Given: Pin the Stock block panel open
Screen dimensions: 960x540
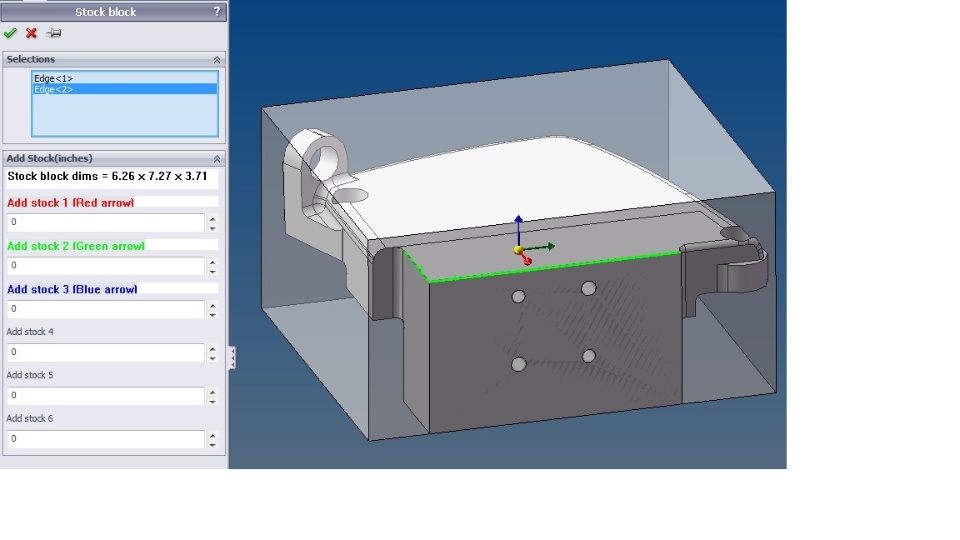Looking at the screenshot, I should click(54, 33).
